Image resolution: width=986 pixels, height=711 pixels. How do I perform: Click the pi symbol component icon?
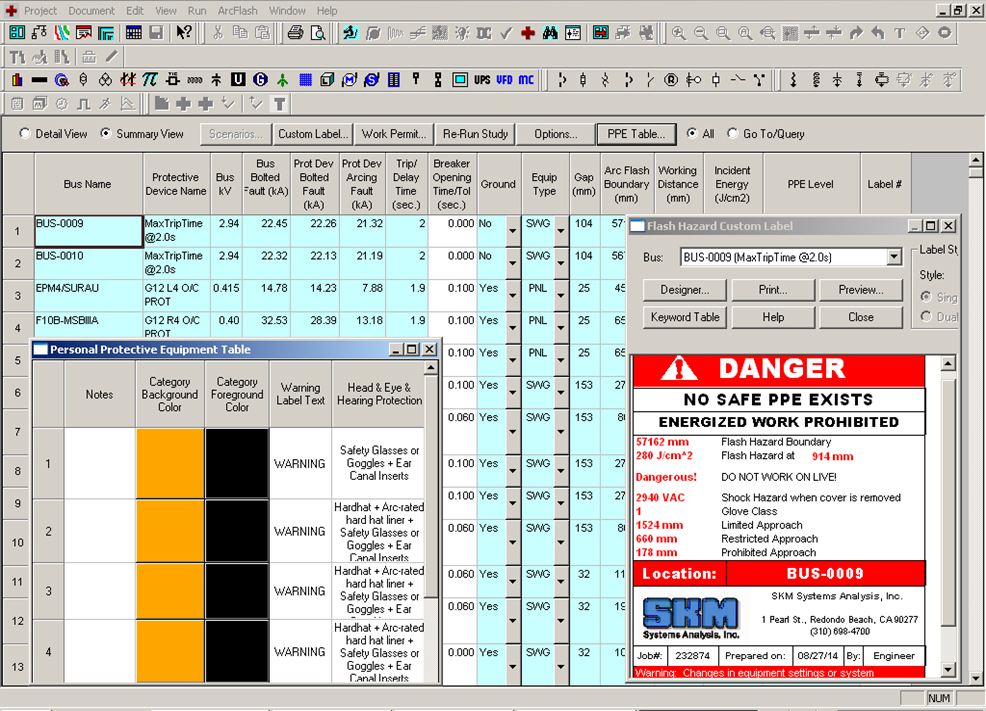pos(150,80)
